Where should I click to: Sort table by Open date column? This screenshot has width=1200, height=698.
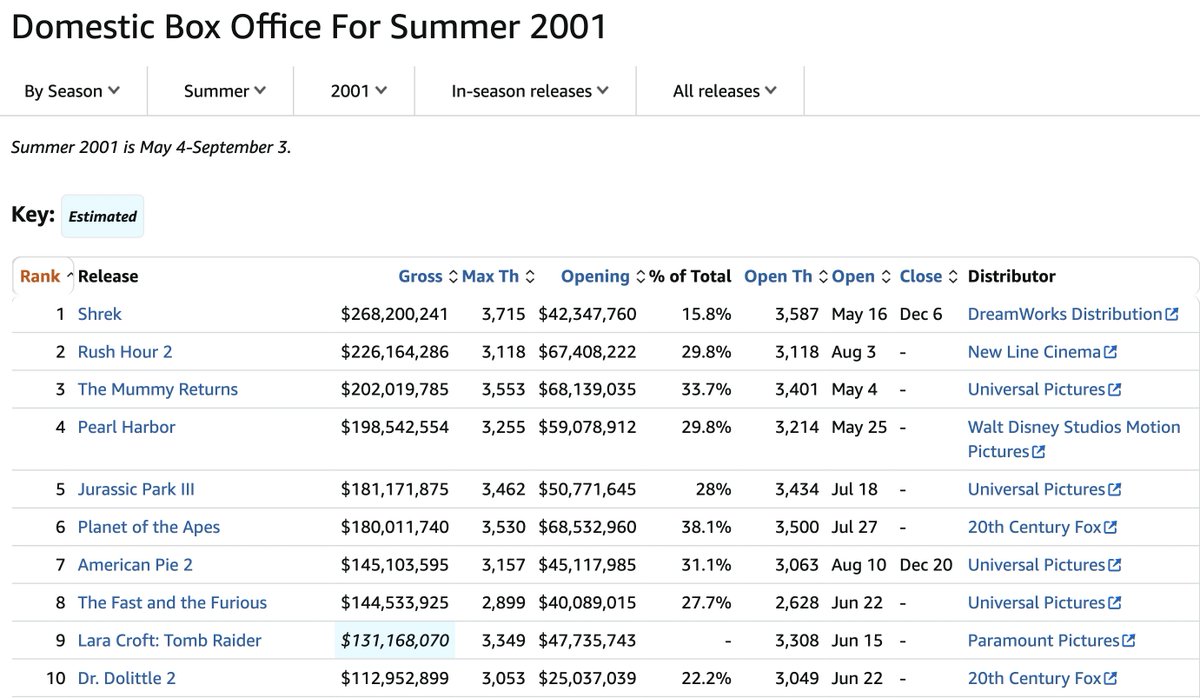(861, 276)
